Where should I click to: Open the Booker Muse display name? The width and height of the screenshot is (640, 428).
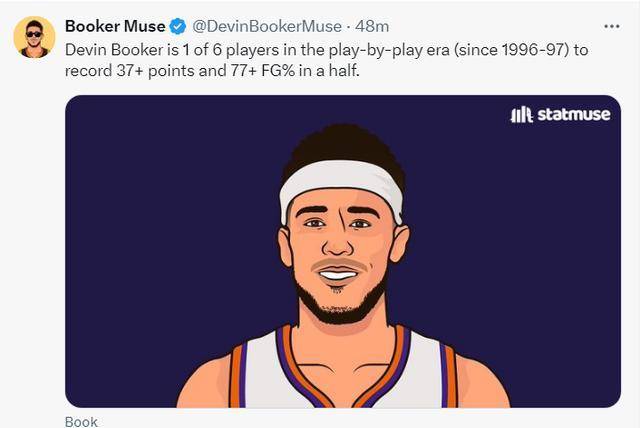click(114, 26)
